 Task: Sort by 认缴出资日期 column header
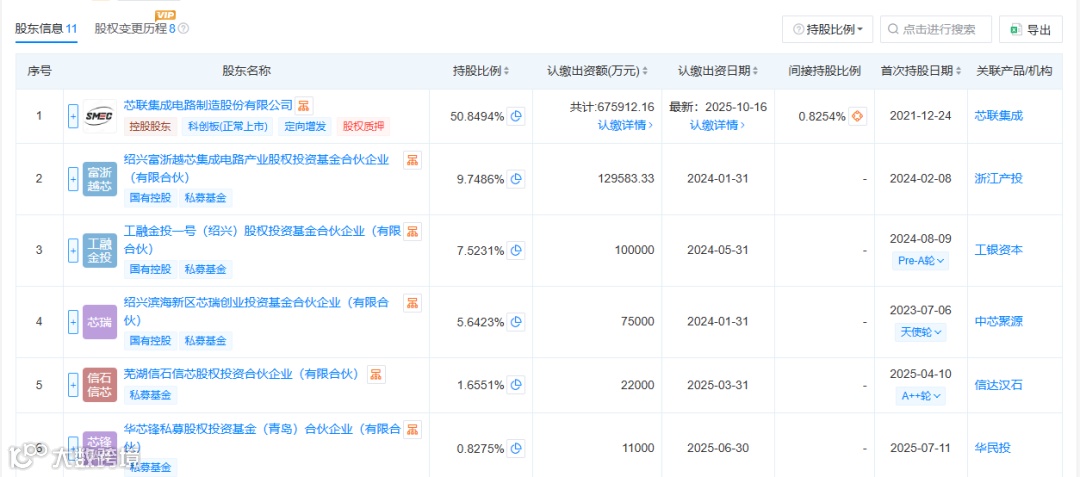coord(718,71)
